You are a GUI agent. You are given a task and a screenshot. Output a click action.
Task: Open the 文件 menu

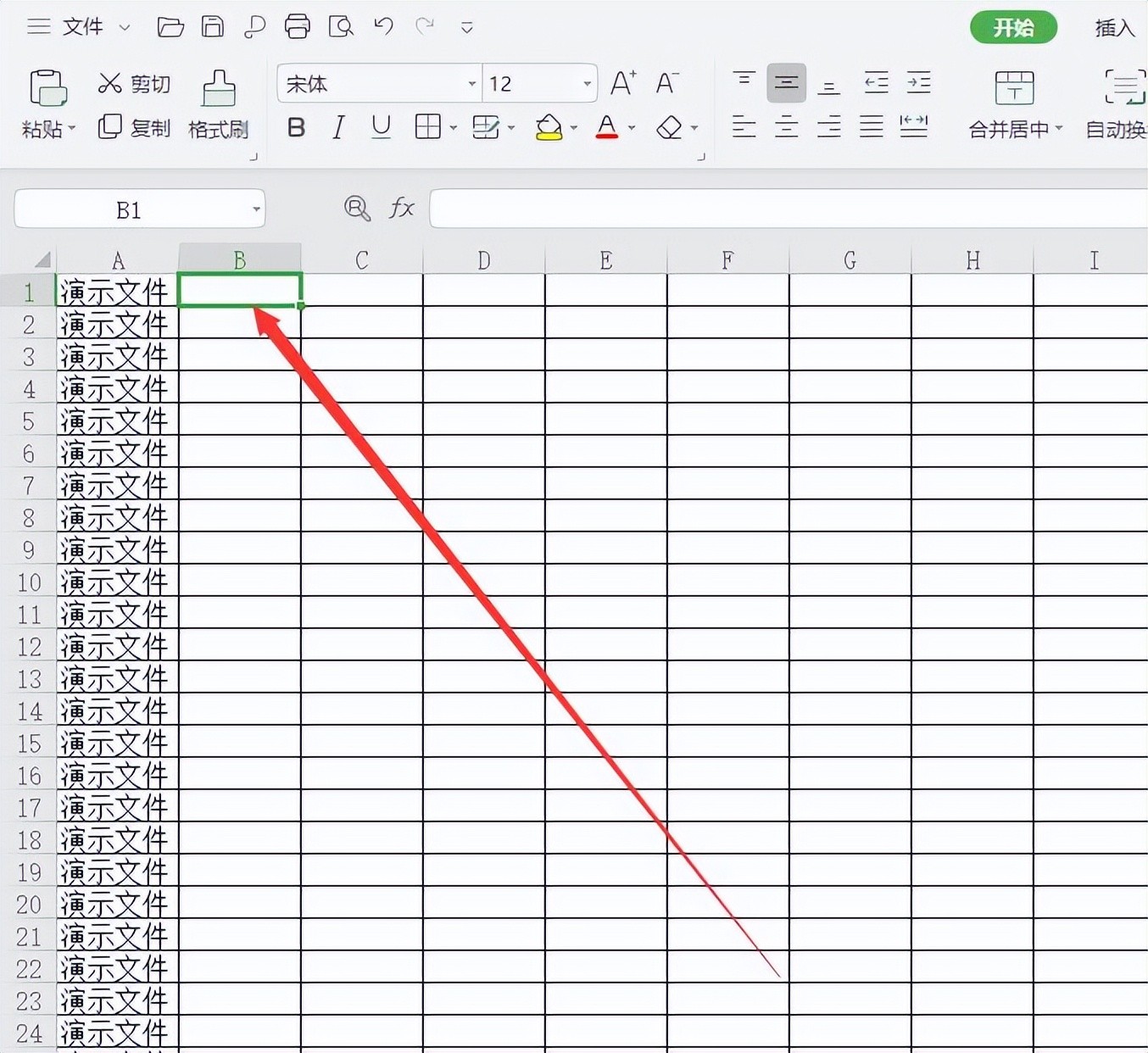tap(82, 27)
